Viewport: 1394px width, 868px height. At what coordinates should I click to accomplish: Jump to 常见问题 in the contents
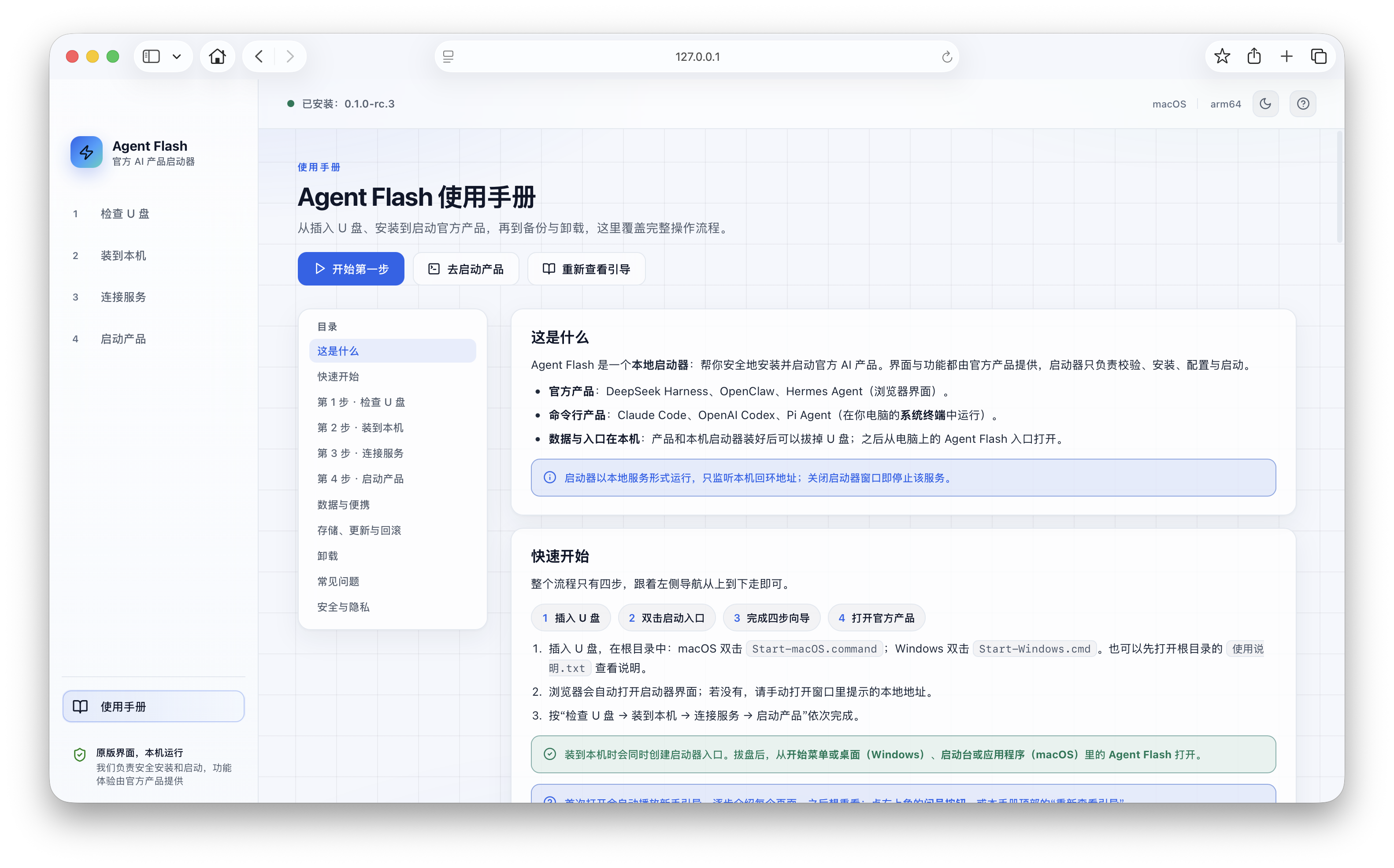tap(393, 581)
